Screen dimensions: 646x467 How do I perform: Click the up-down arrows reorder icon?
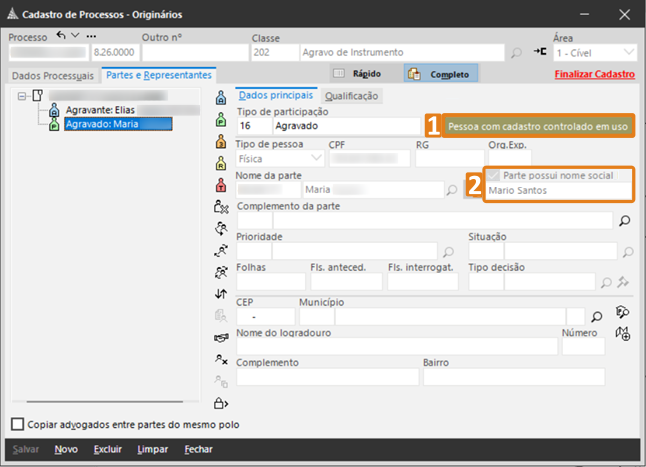pyautogui.click(x=222, y=294)
